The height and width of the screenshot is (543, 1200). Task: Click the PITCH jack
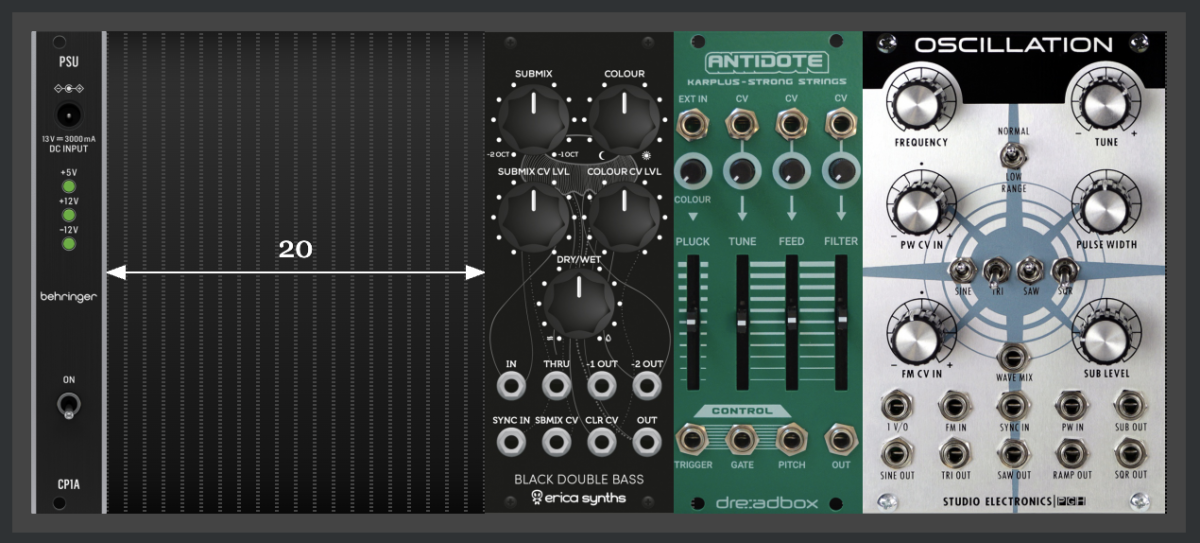(791, 439)
